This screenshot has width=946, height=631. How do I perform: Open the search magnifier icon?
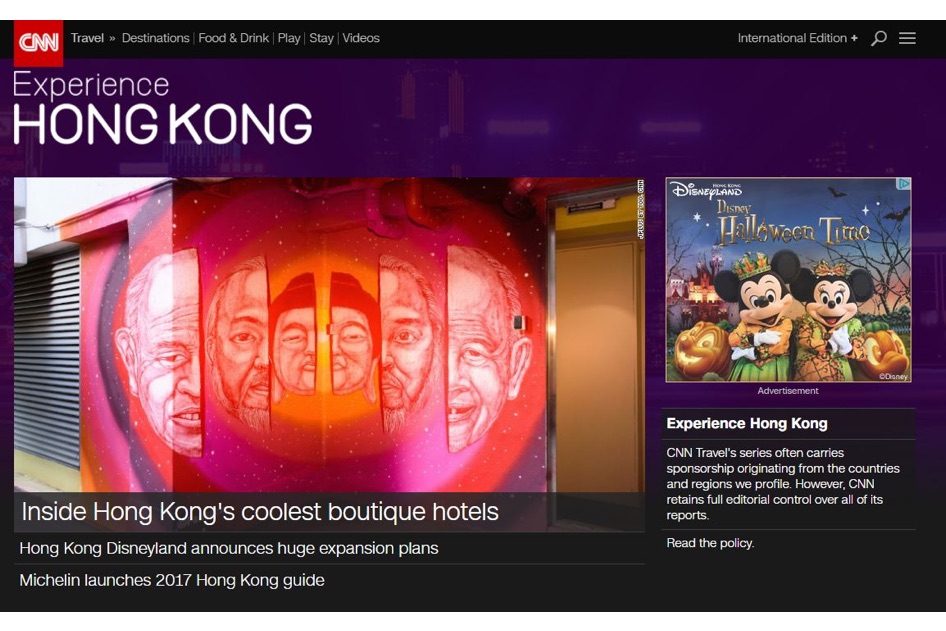tap(878, 39)
